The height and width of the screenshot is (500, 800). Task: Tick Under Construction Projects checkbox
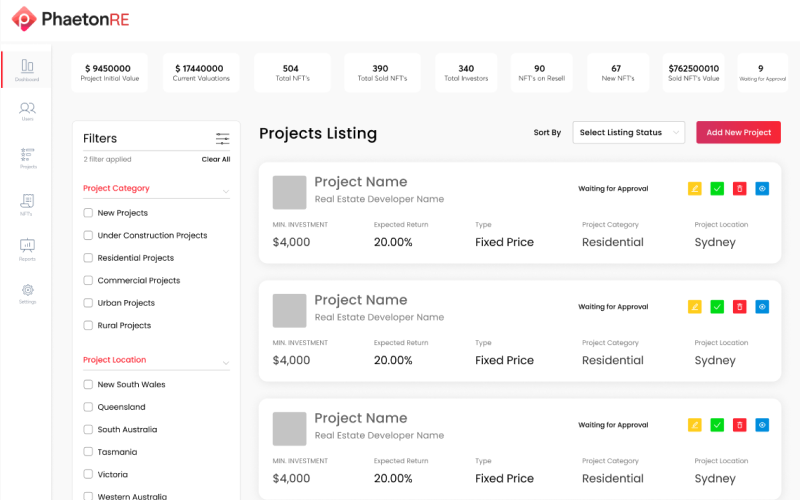tap(88, 235)
